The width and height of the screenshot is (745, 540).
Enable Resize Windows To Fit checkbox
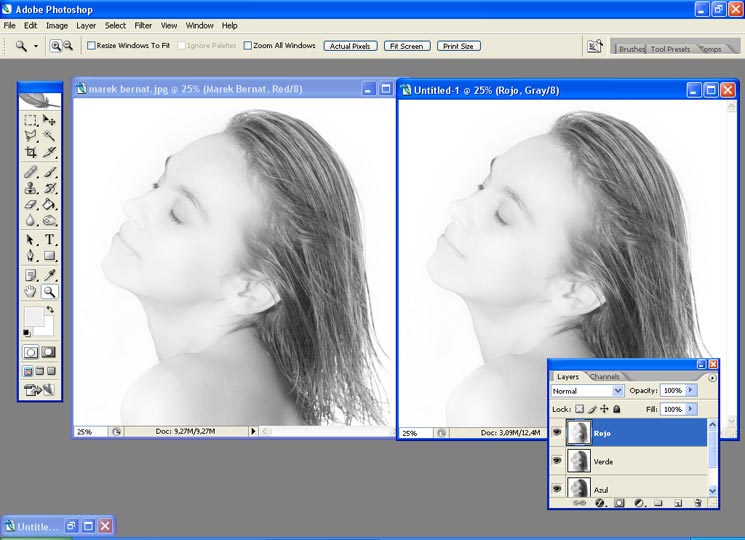91,46
